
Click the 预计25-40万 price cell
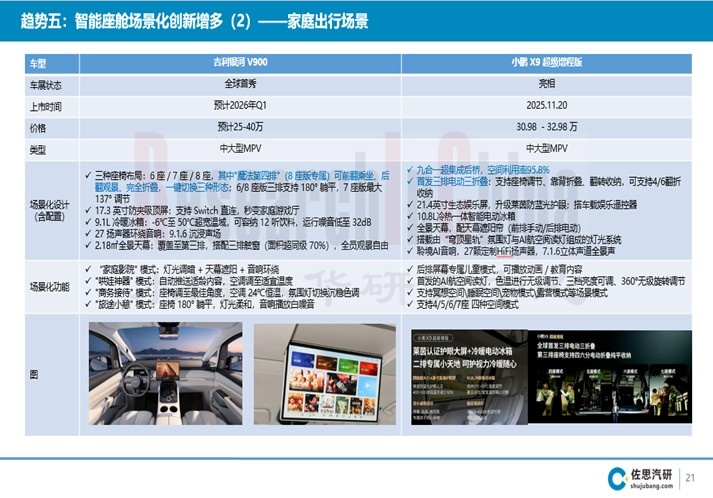(240, 127)
